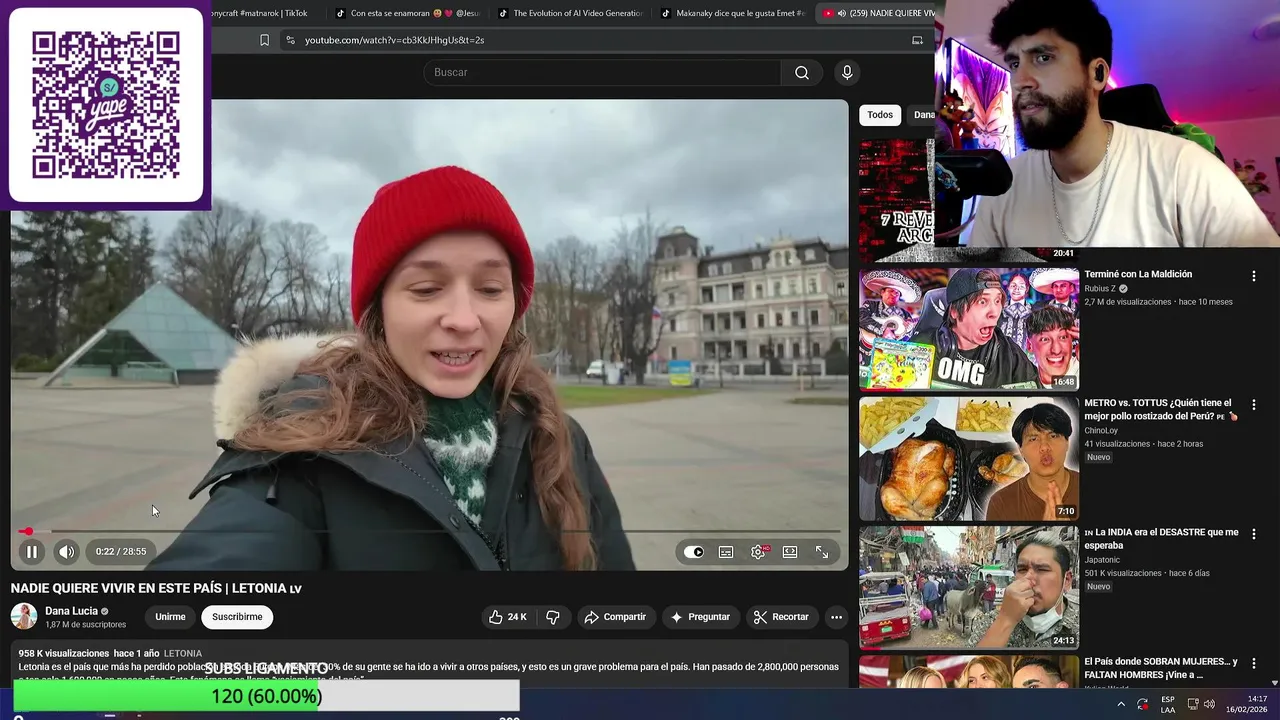Viewport: 1280px width, 720px height.
Task: Open the ESP LAA language switcher
Action: (1168, 704)
